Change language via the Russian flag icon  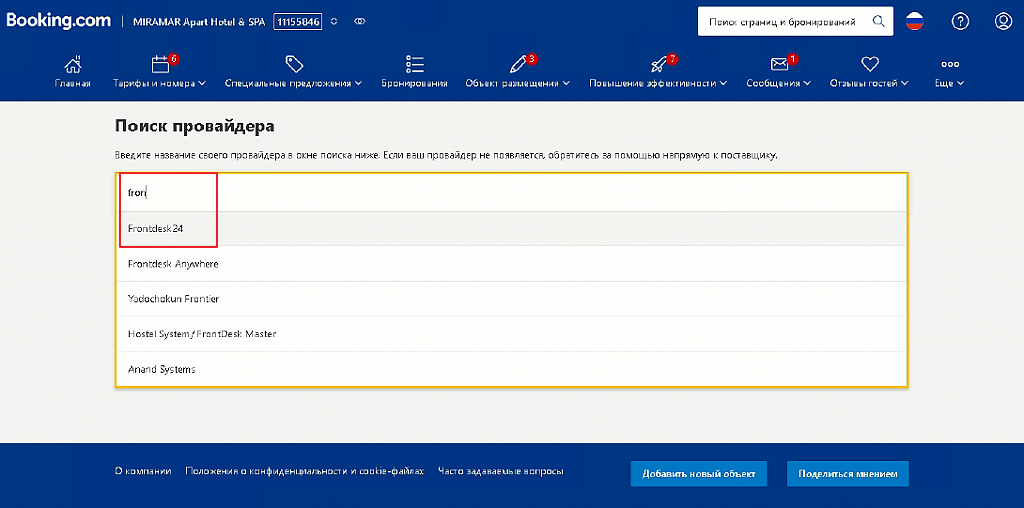coord(915,22)
